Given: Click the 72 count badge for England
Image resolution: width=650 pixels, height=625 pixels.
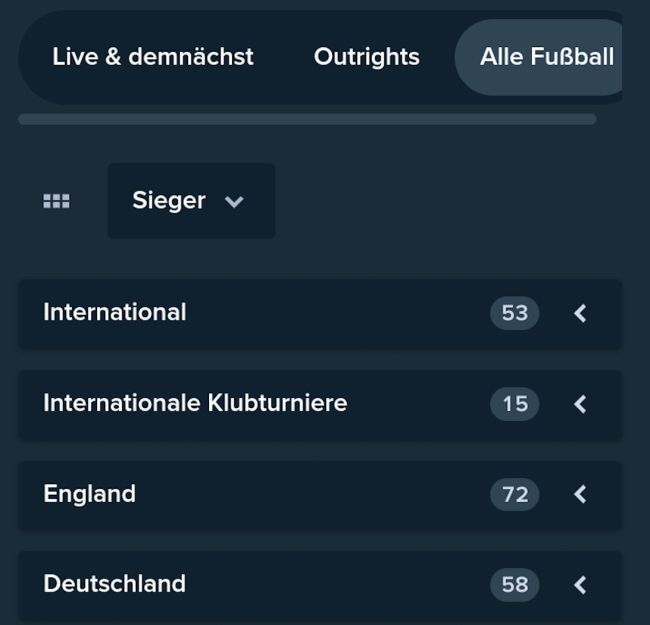Looking at the screenshot, I should point(514,494).
